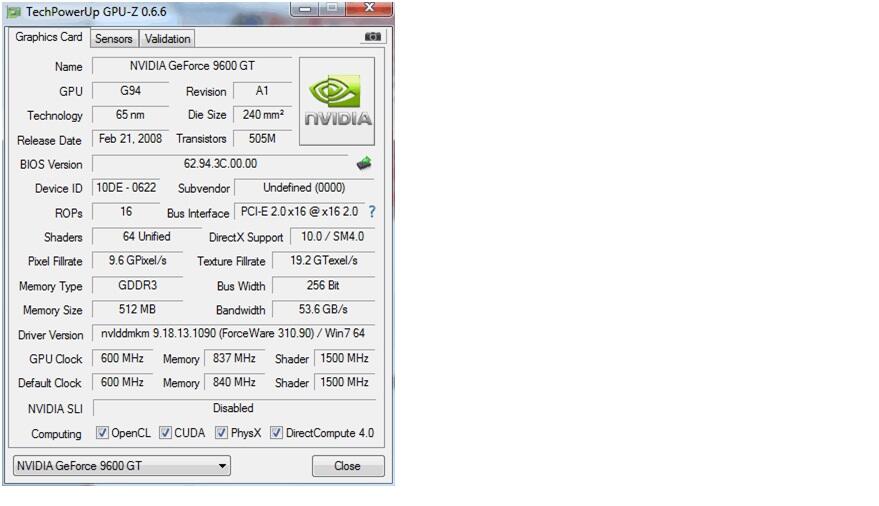Viewport: 879px width, 506px height.
Task: Click the Subvendor field Undefined (0000)
Action: point(304,188)
